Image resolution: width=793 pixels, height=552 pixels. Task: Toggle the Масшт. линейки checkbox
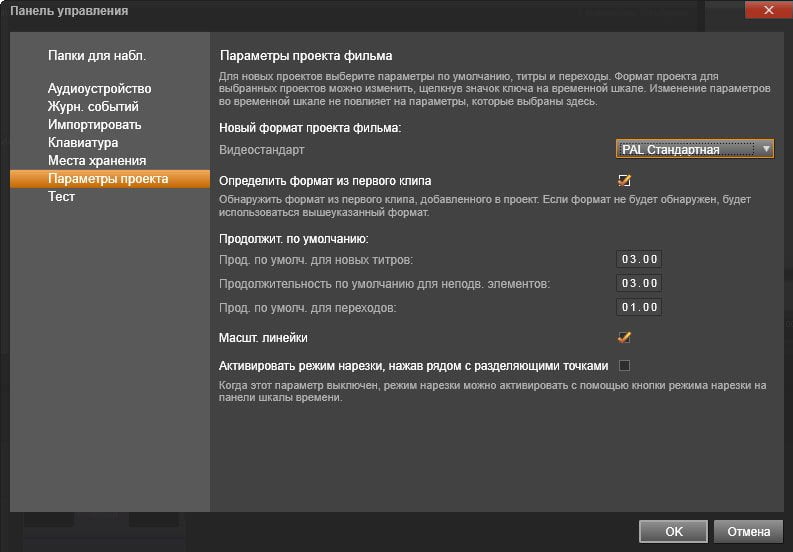point(625,337)
